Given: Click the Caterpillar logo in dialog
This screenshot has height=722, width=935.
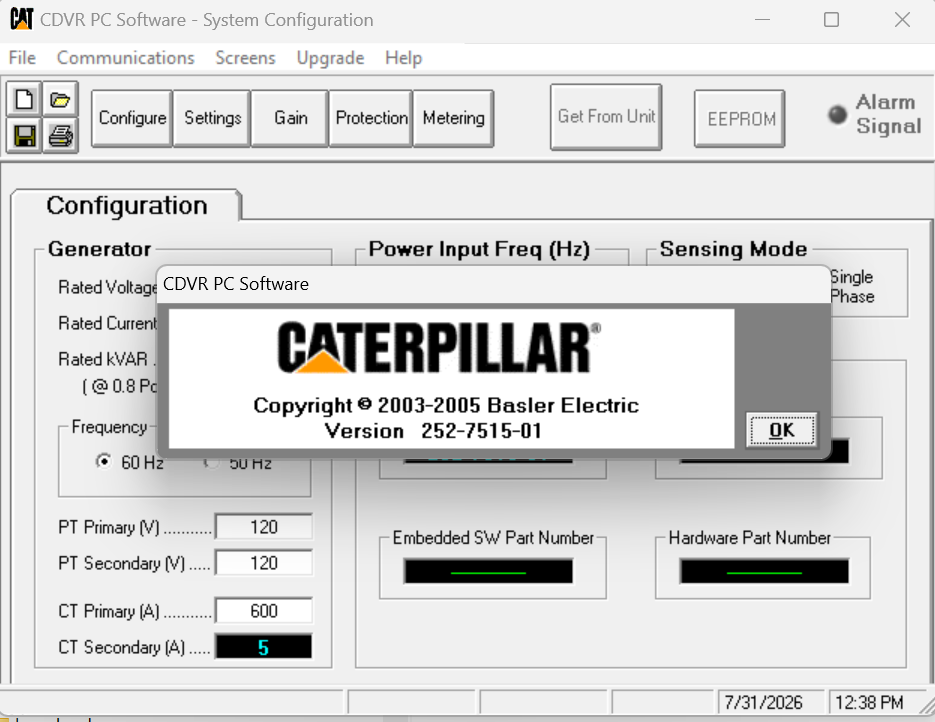Looking at the screenshot, I should click(x=439, y=348).
